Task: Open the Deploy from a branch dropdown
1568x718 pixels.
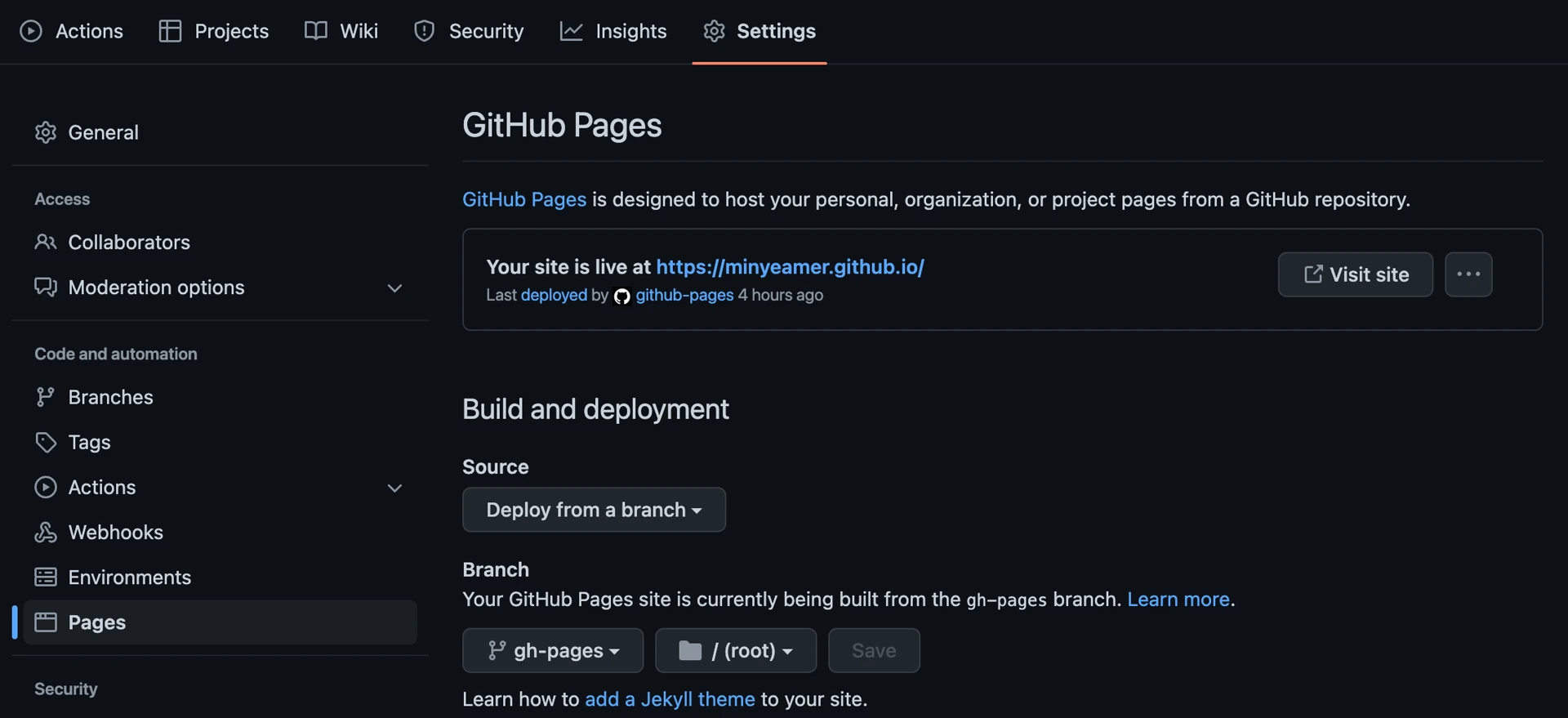Action: click(x=594, y=510)
